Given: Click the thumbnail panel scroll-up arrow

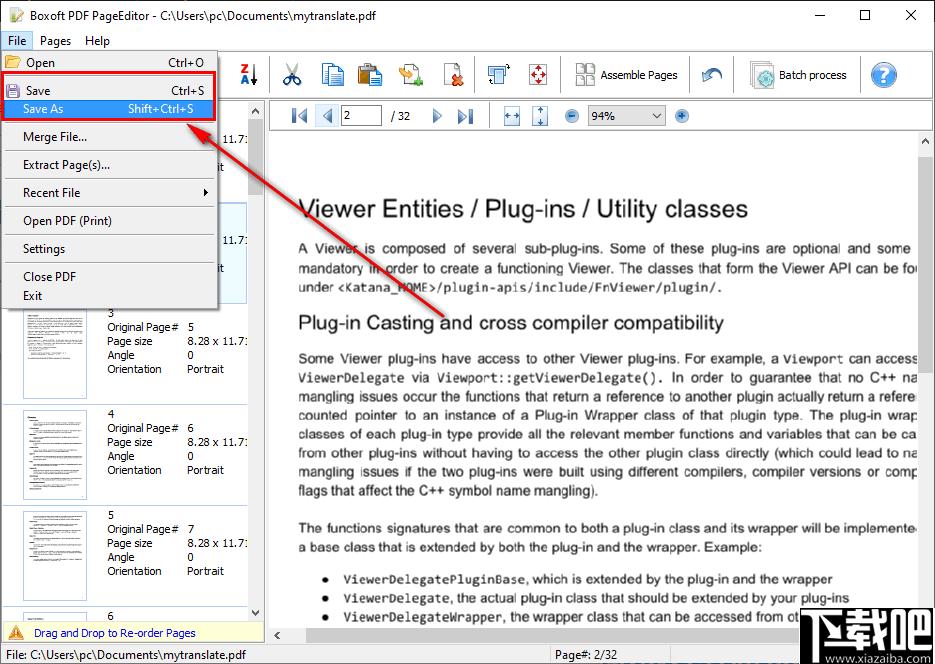Looking at the screenshot, I should pyautogui.click(x=255, y=111).
